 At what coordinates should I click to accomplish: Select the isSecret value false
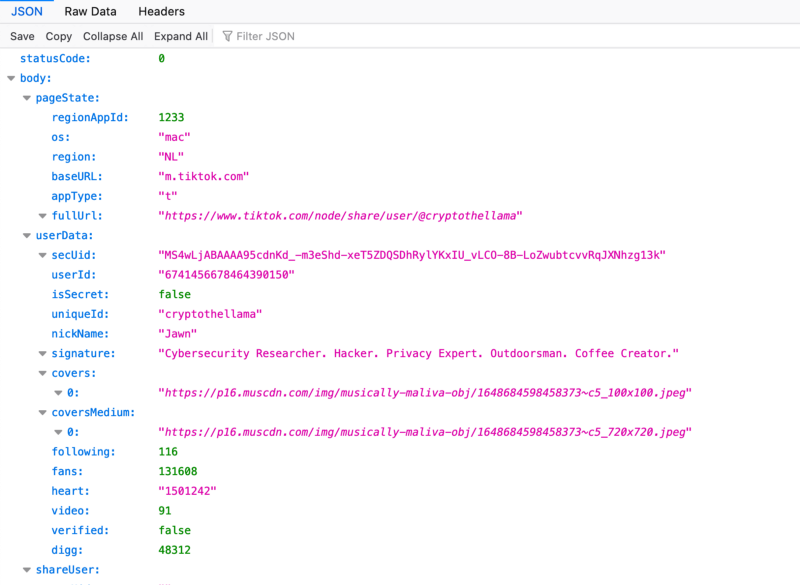coord(174,294)
